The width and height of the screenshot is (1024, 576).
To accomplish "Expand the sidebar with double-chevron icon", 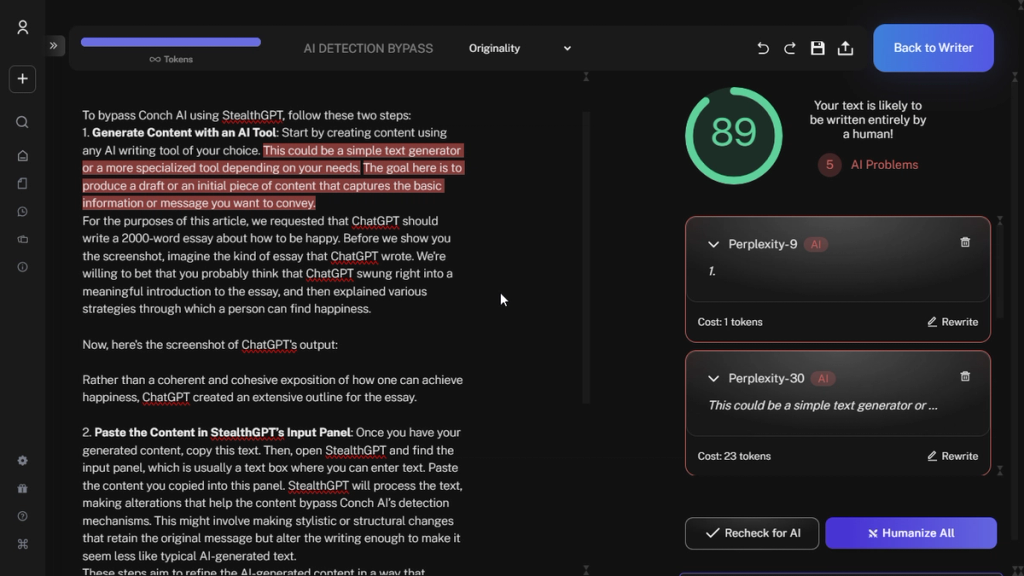I will coord(54,46).
